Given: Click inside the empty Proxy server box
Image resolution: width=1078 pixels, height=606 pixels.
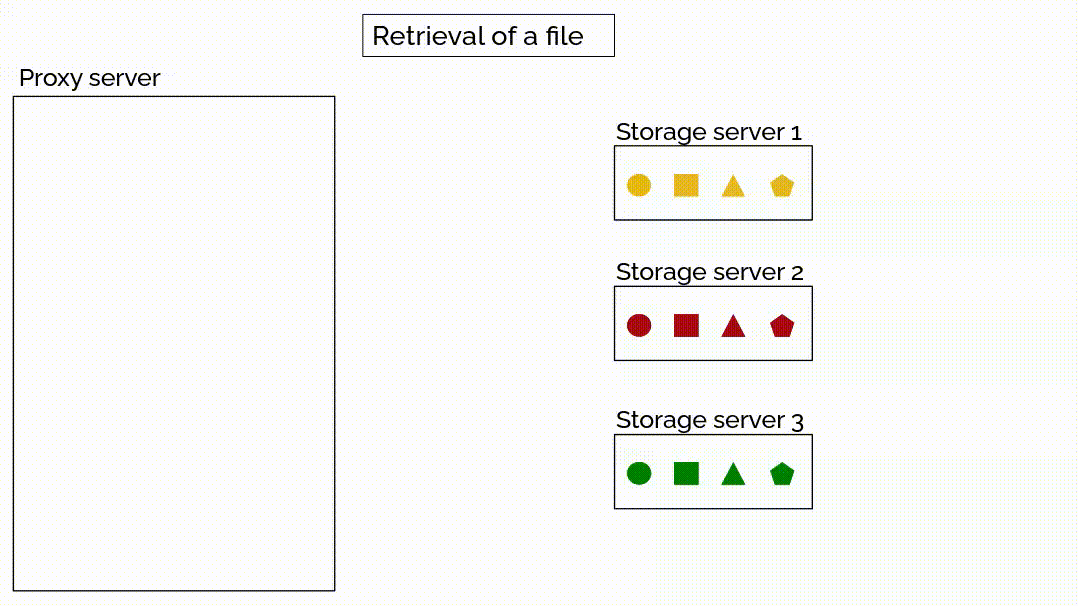Looking at the screenshot, I should (x=174, y=343).
